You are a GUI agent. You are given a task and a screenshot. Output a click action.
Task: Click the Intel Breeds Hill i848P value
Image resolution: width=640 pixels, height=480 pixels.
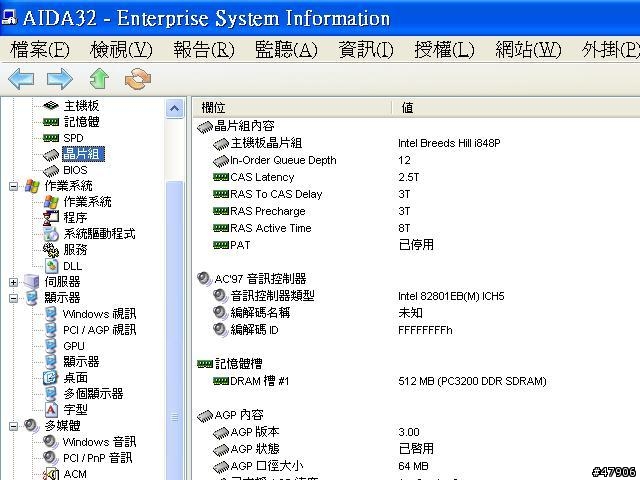coord(449,143)
